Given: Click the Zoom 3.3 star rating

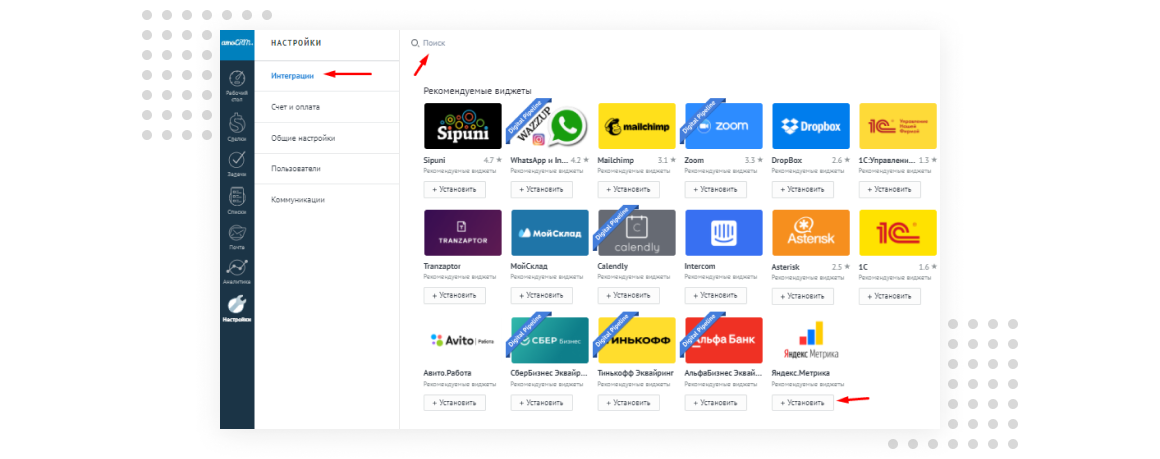Looking at the screenshot, I should pos(754,160).
